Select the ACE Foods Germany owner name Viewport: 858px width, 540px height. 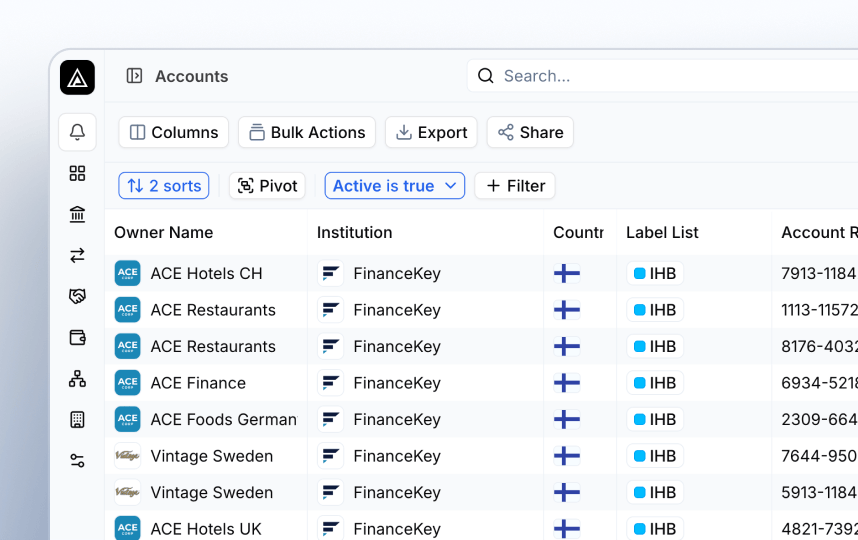(x=224, y=419)
